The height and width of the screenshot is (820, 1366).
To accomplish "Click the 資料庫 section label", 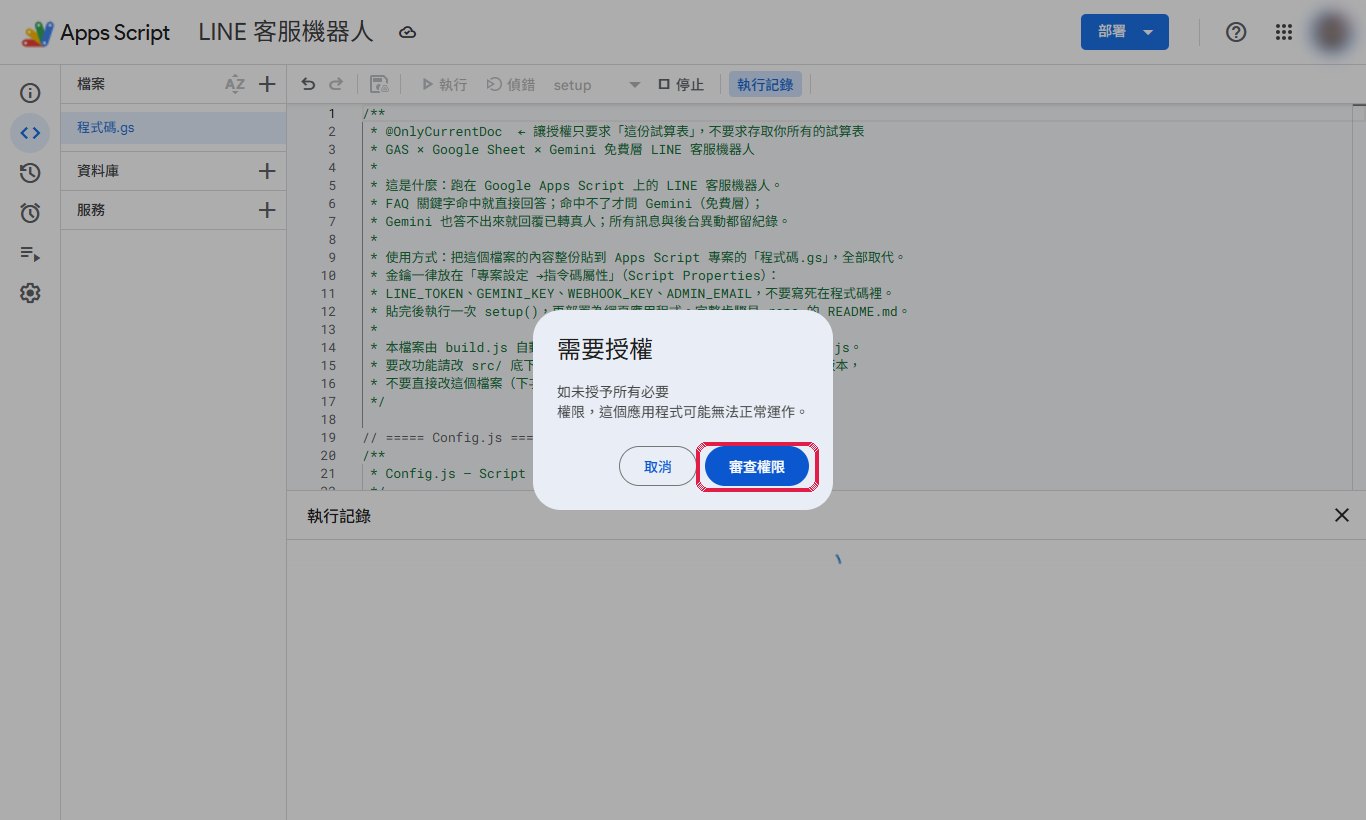I will pyautogui.click(x=98, y=171).
